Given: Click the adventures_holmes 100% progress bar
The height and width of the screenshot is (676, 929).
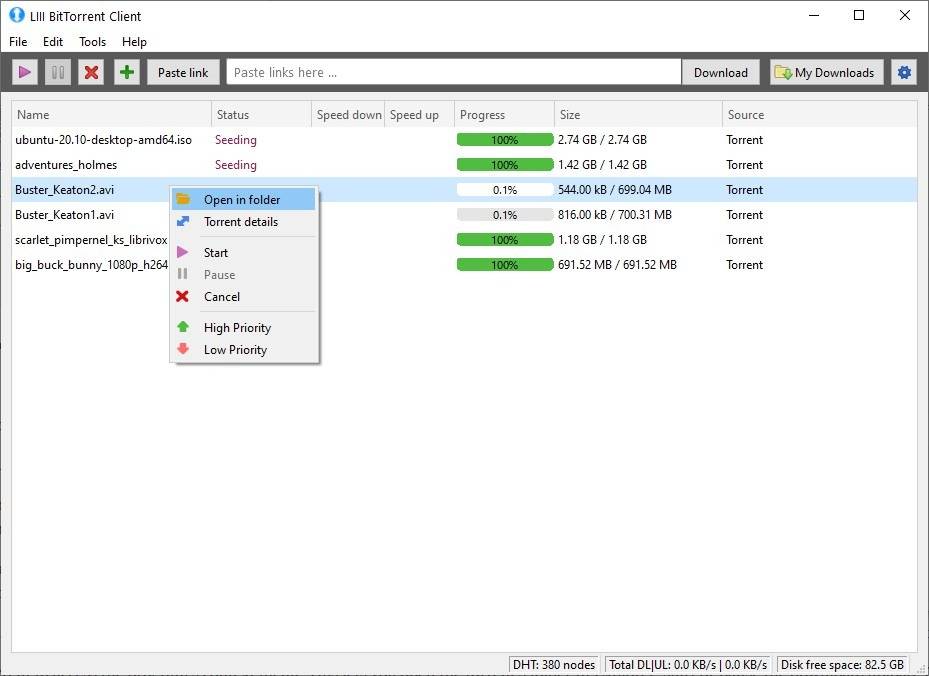Looking at the screenshot, I should click(x=505, y=165).
